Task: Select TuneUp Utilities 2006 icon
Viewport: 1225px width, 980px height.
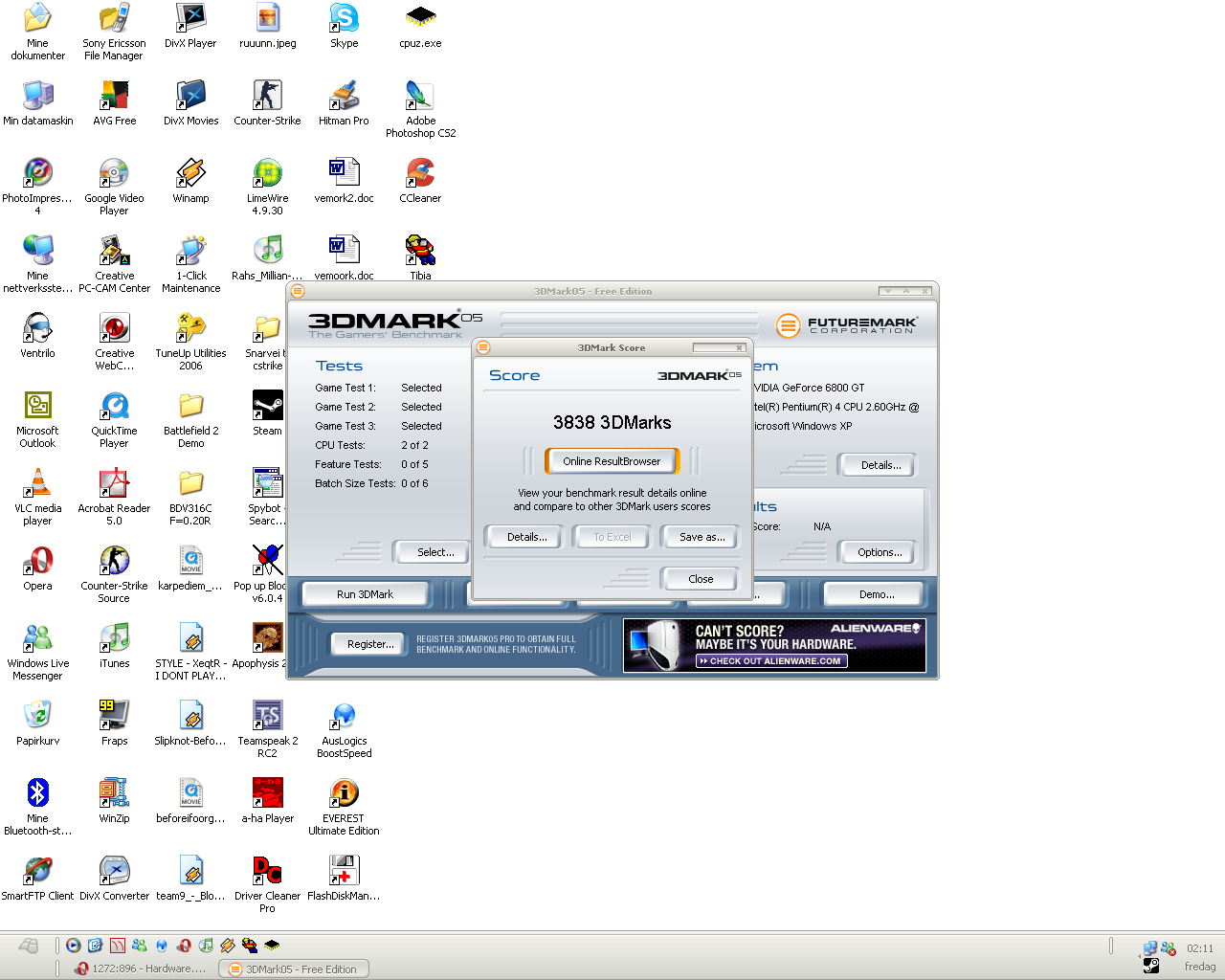Action: [x=190, y=343]
